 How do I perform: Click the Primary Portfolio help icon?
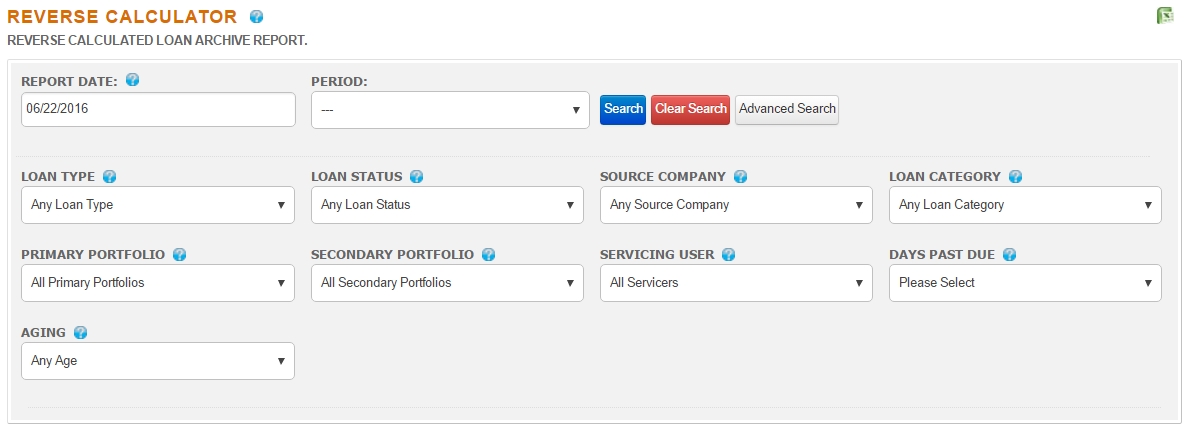point(180,254)
